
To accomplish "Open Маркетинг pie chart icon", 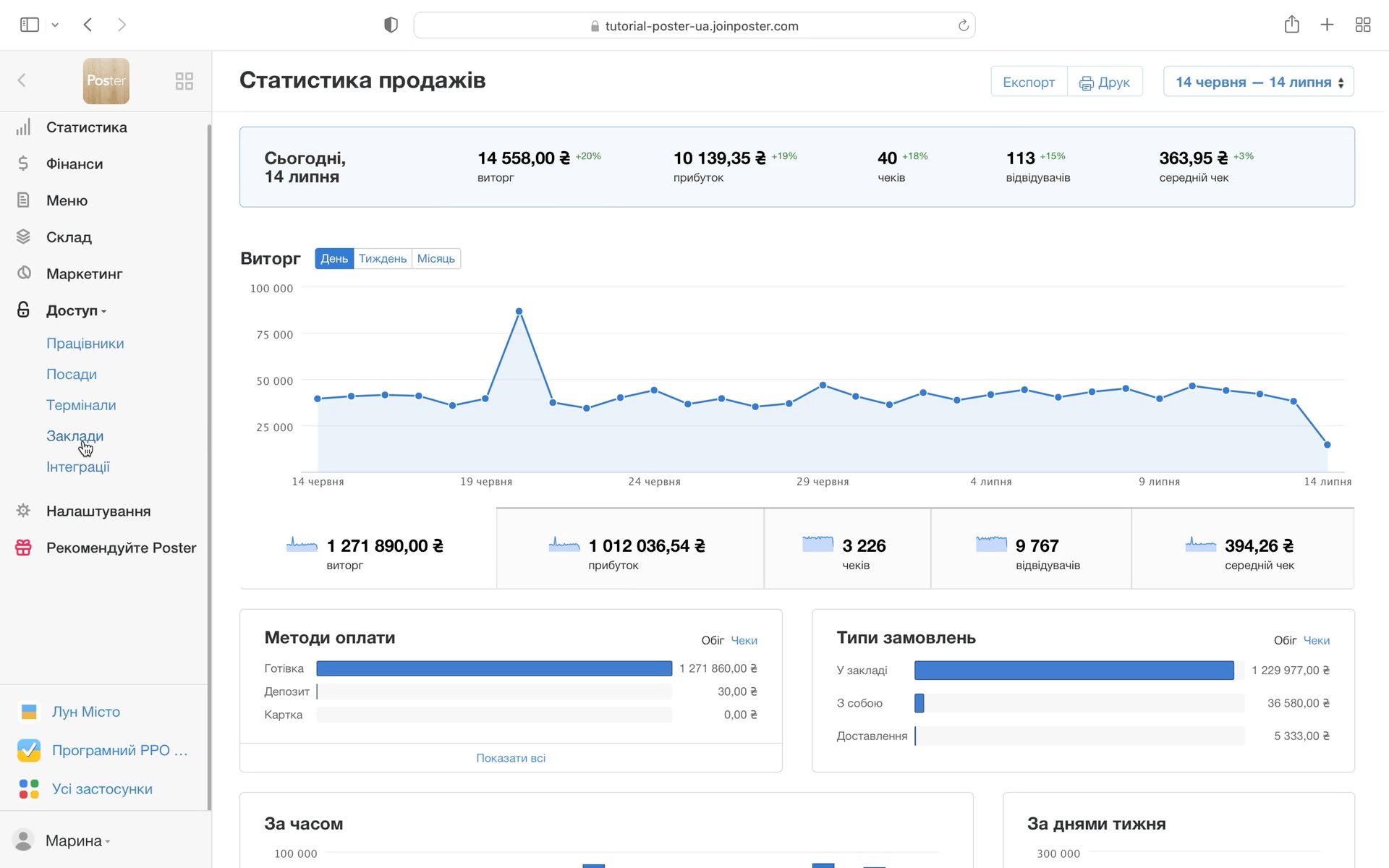I will point(24,273).
